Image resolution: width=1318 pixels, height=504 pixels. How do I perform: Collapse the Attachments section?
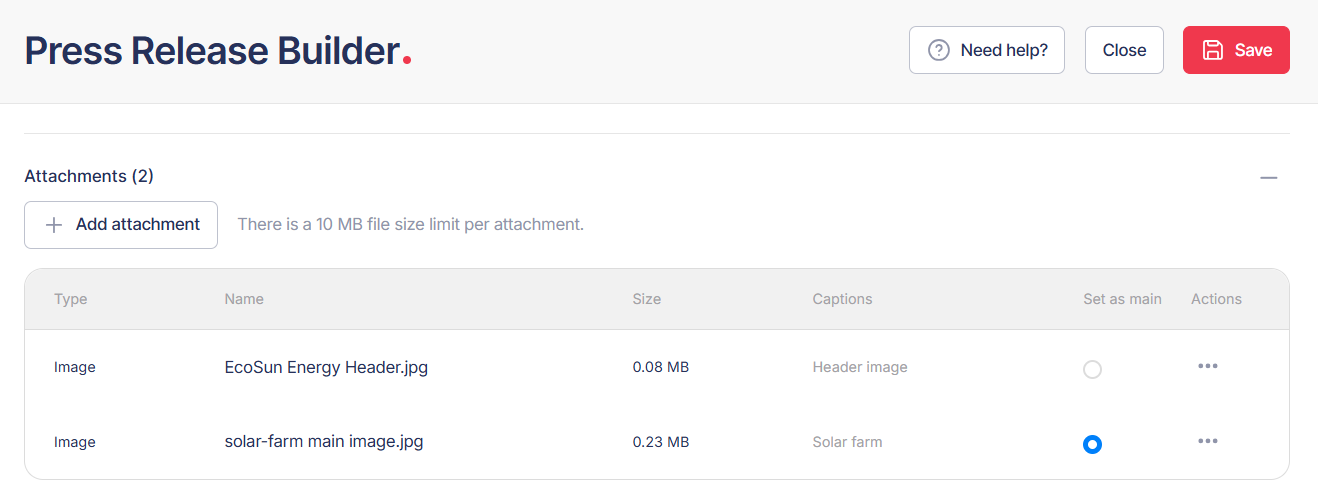pos(1269,178)
